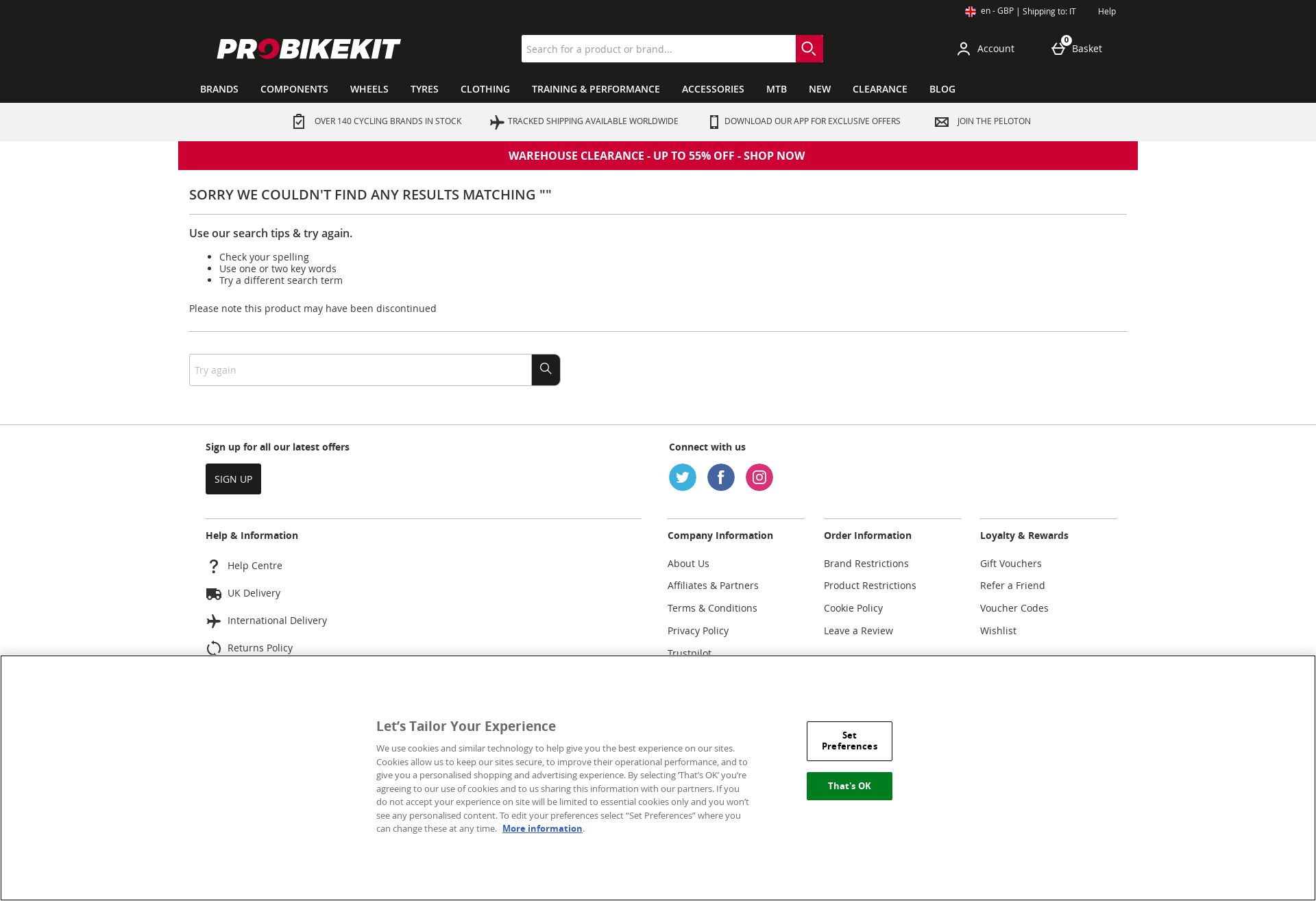Open the Clothing menu

pyautogui.click(x=485, y=89)
